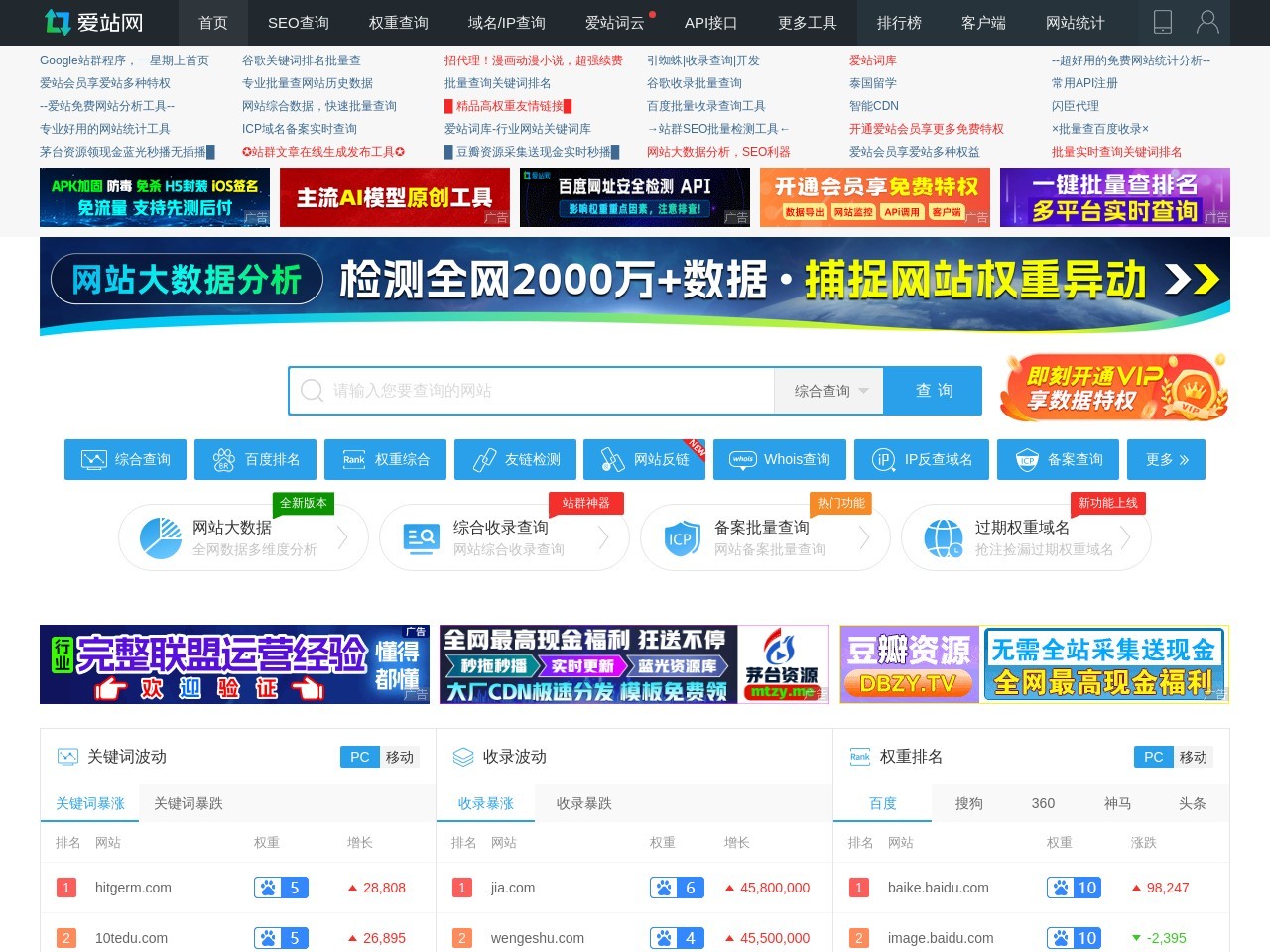The image size is (1270, 952).
Task: Open the hitgerm.com site link
Action: tap(133, 888)
